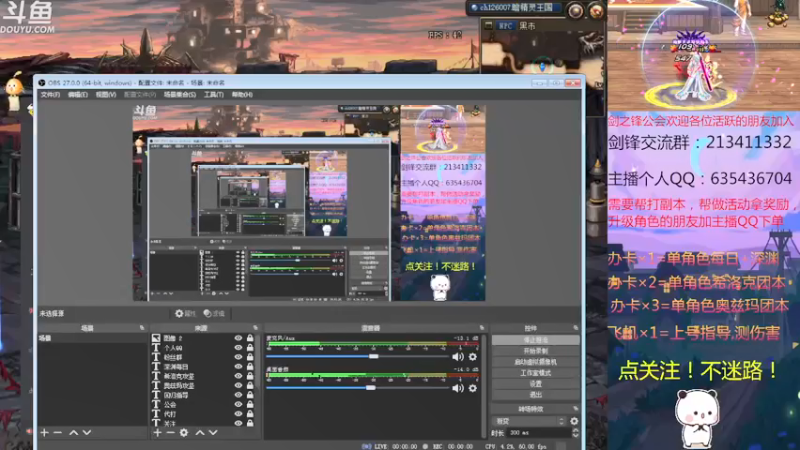Click the 开始录制 start recording button
The height and width of the screenshot is (450, 800).
pos(535,351)
